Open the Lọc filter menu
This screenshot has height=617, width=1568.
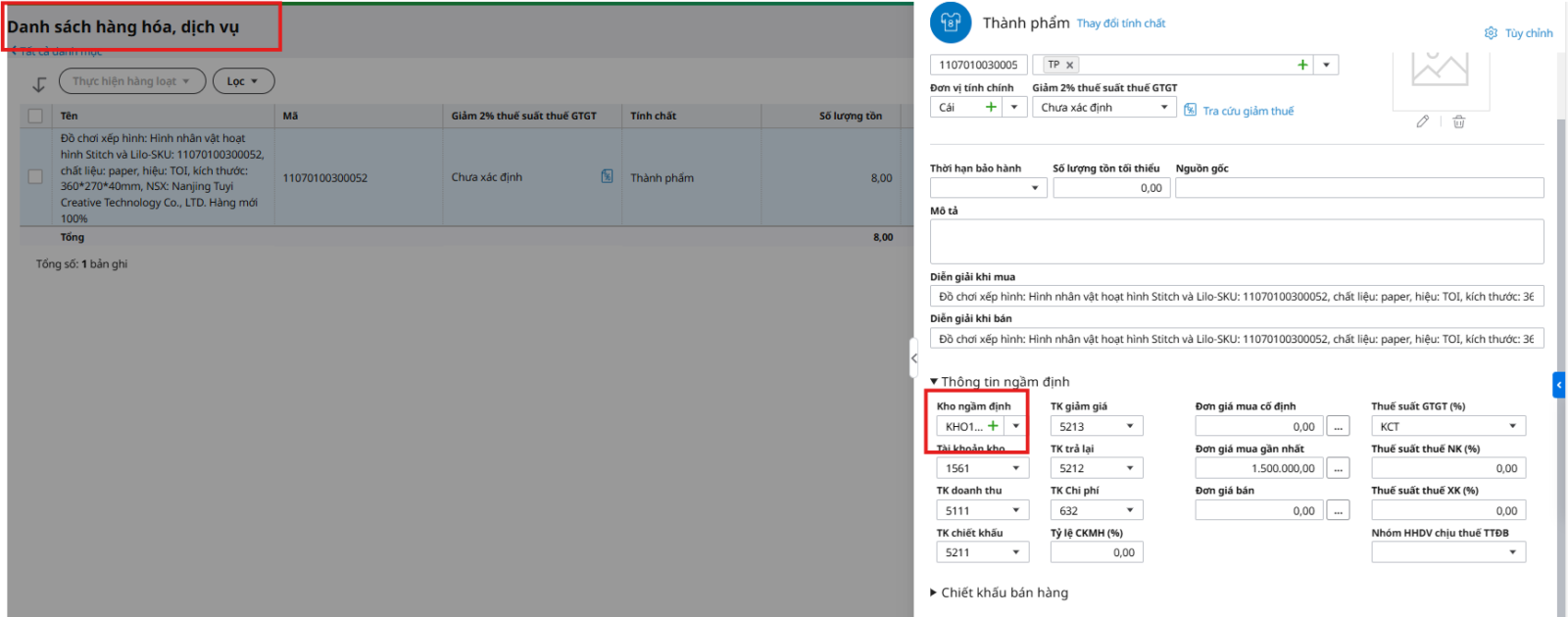tap(243, 81)
